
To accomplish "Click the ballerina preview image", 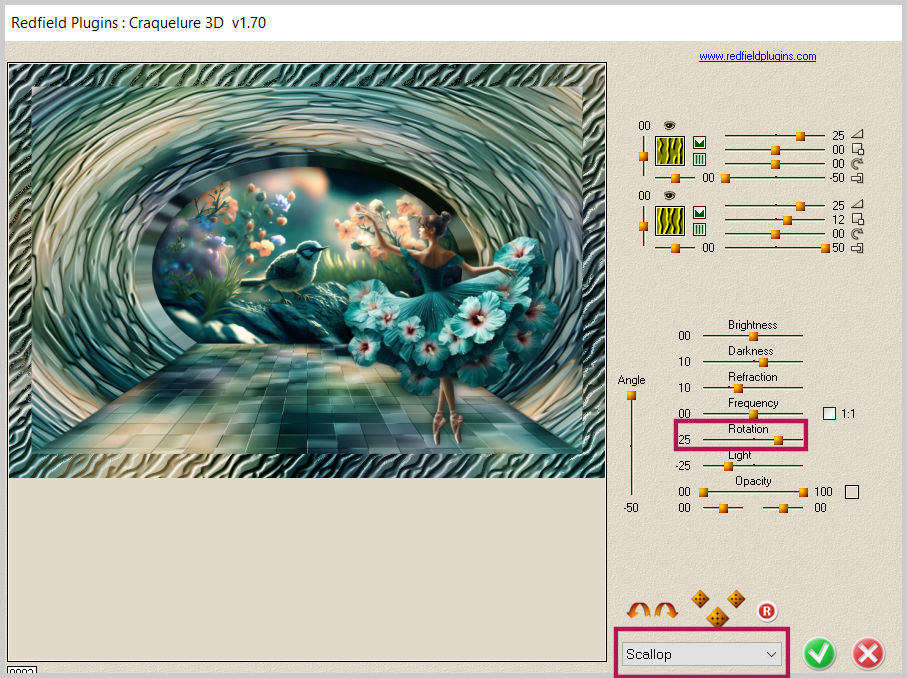I will [x=307, y=270].
